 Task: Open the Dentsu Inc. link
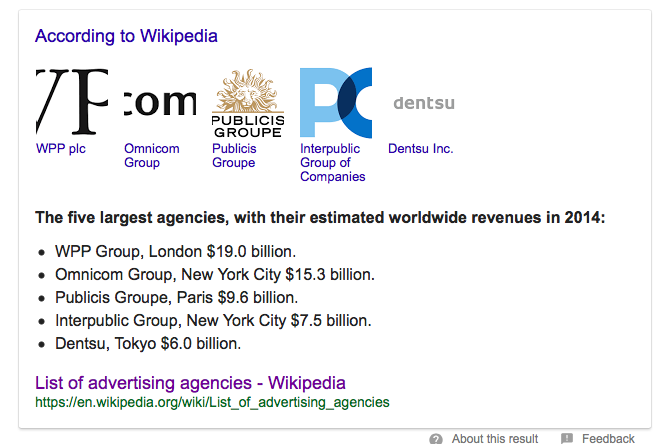click(x=420, y=149)
